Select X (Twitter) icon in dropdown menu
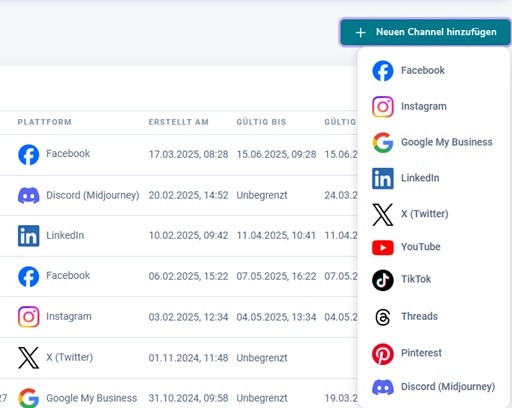This screenshot has width=512, height=408. click(x=383, y=214)
